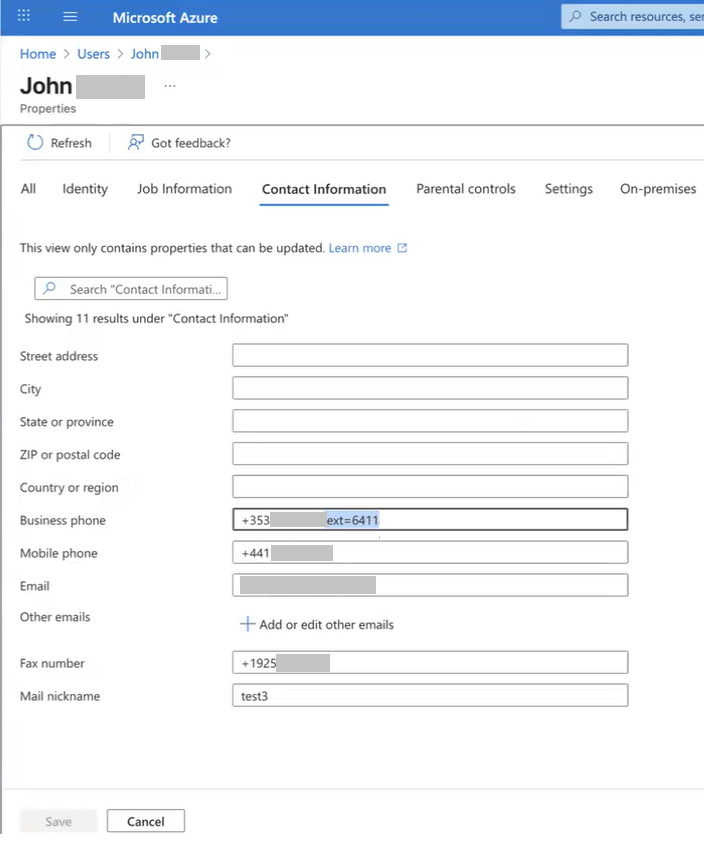Open the On-premises tab
This screenshot has width=704, height=852.
[658, 189]
